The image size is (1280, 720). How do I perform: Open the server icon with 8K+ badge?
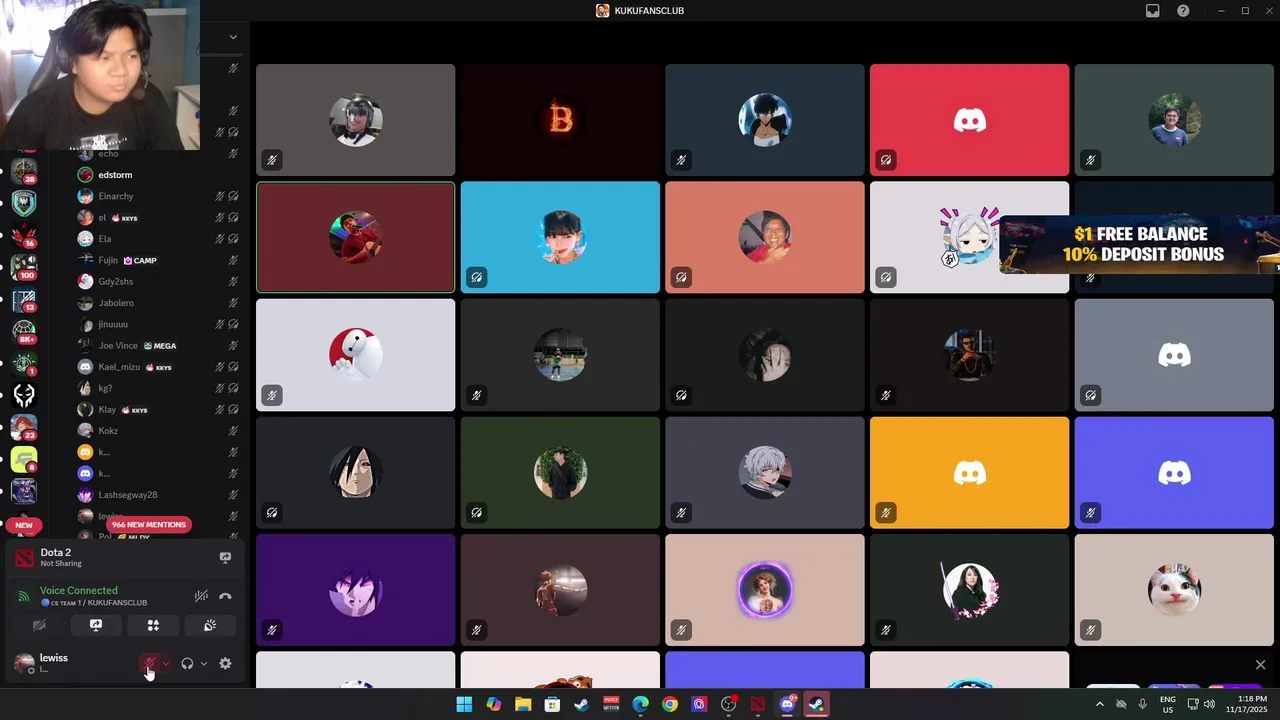pos(24,331)
